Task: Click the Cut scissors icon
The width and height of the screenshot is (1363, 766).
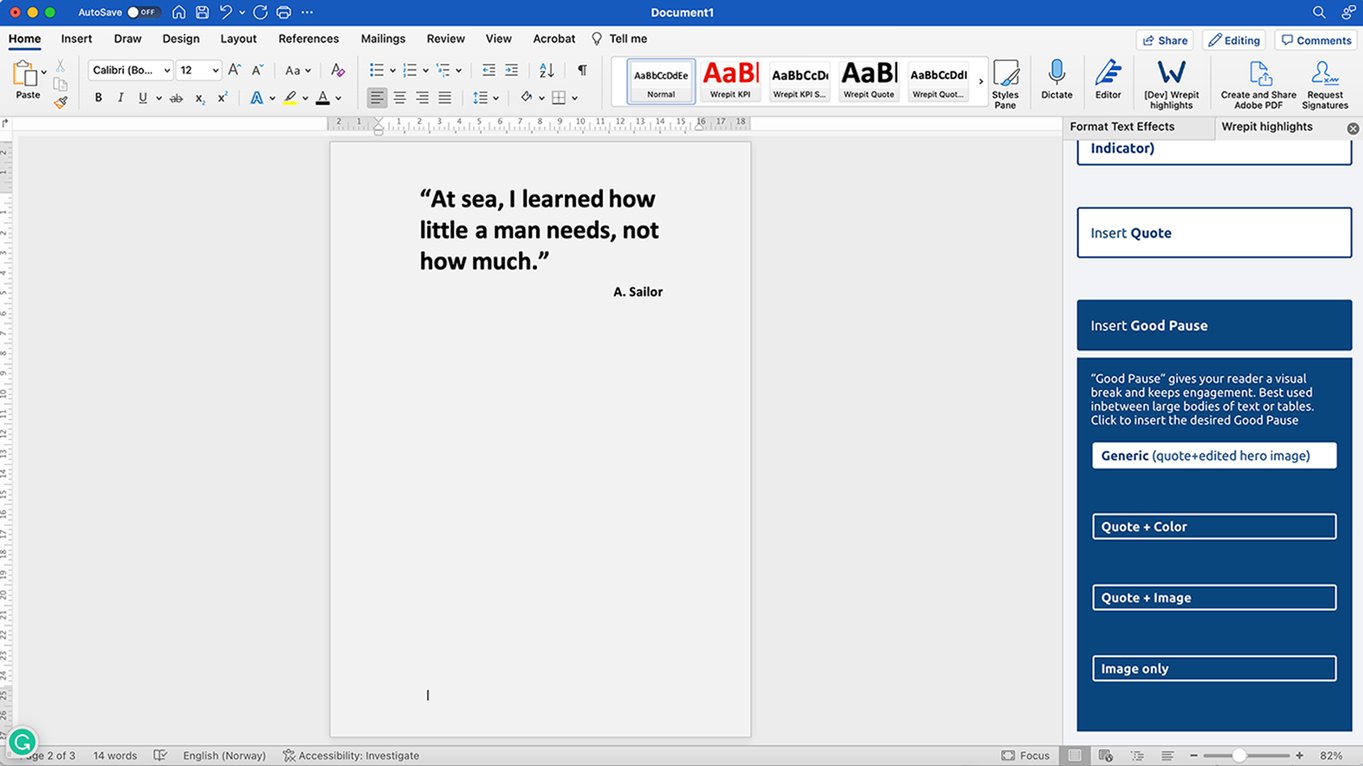Action: tap(60, 66)
